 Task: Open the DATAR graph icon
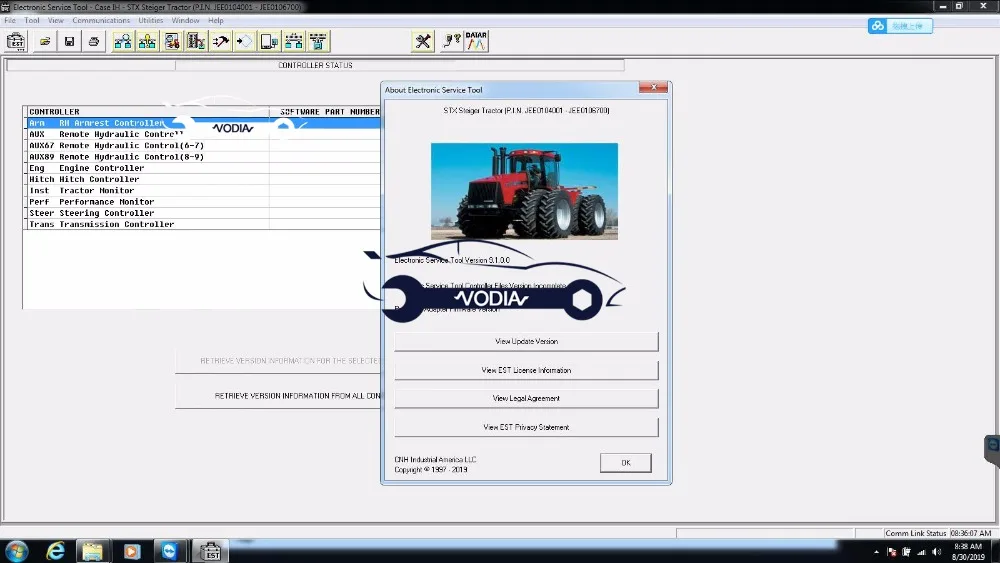coord(476,41)
